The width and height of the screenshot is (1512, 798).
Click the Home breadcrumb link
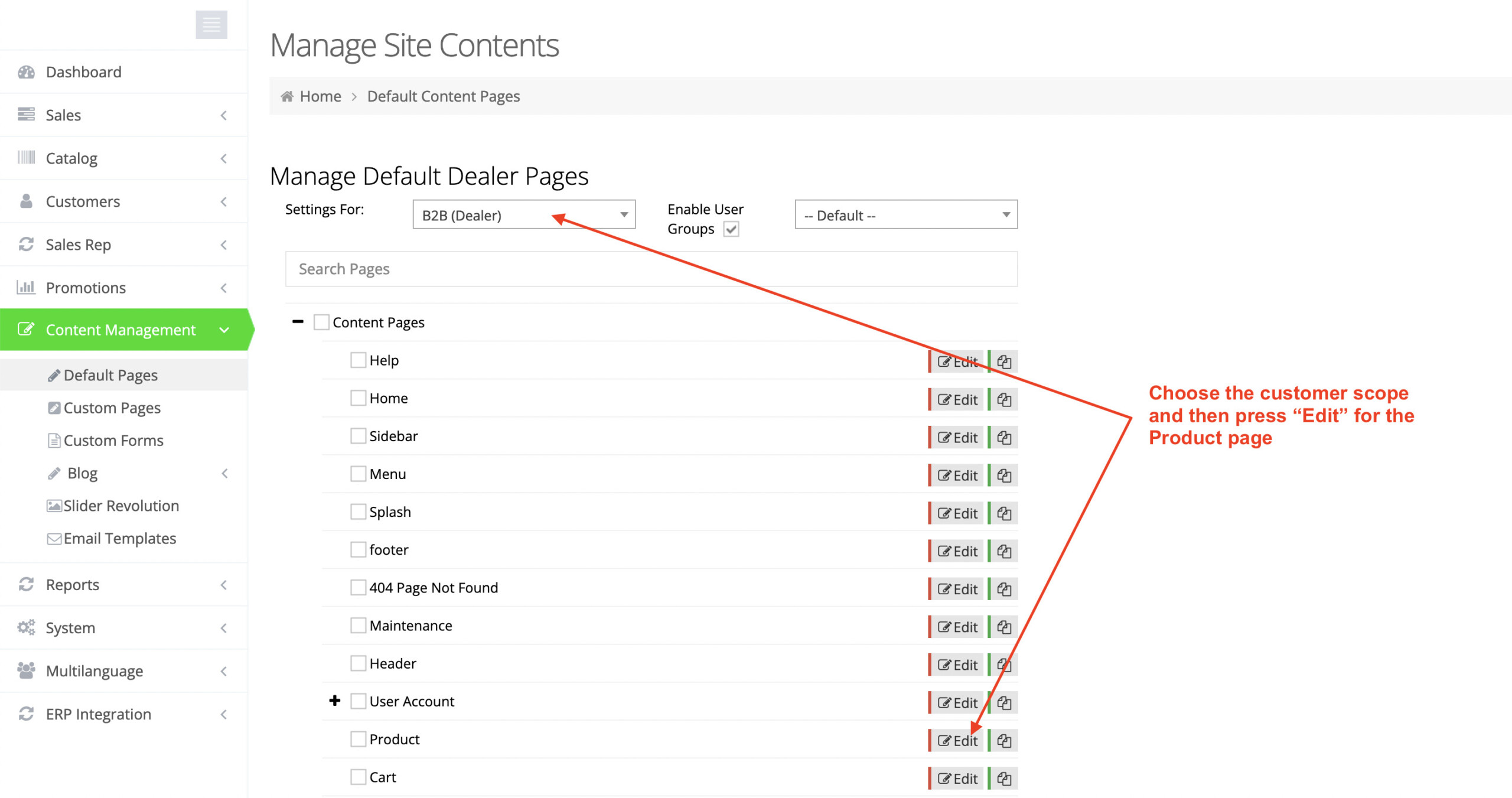point(320,96)
